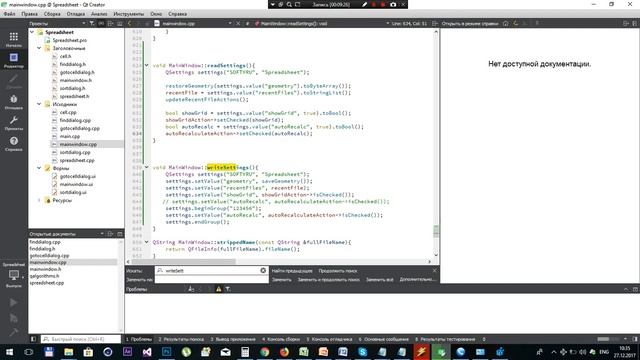Switch to 2 Результаты поиска pane tab
This screenshot has width=640, height=360.
coord(181,339)
